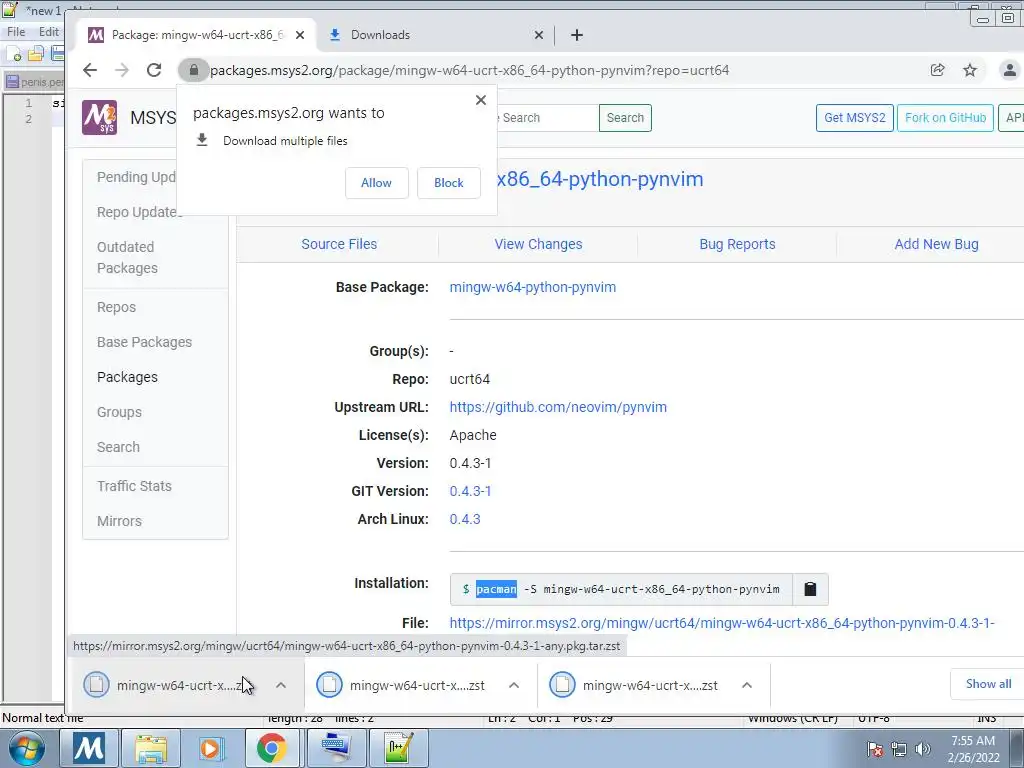The image size is (1024, 768).
Task: Open the Source Files tab link
Action: pyautogui.click(x=339, y=244)
